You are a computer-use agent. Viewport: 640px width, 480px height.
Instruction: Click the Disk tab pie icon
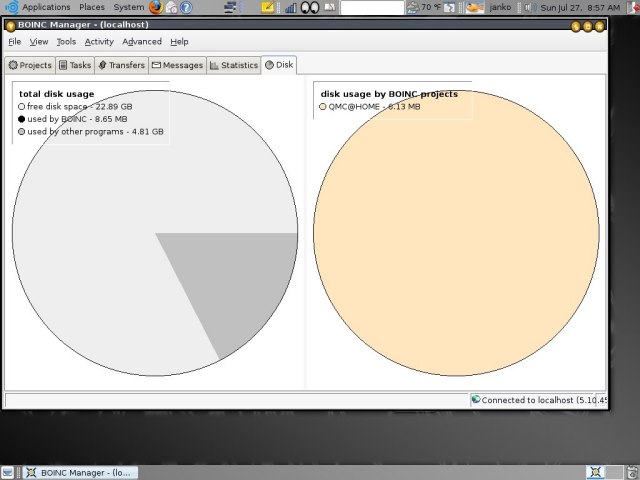(269, 65)
